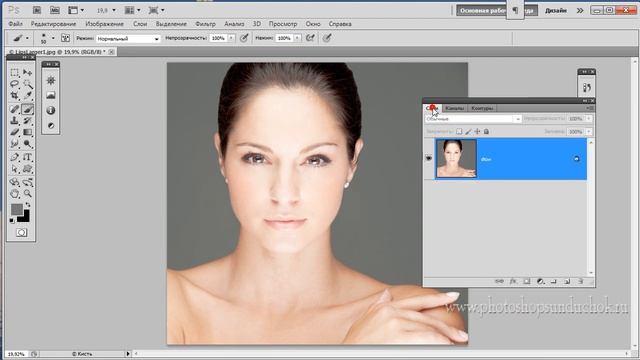Toggle Lock transparent pixels in Layers panel
640x360 pixels.
click(x=459, y=131)
